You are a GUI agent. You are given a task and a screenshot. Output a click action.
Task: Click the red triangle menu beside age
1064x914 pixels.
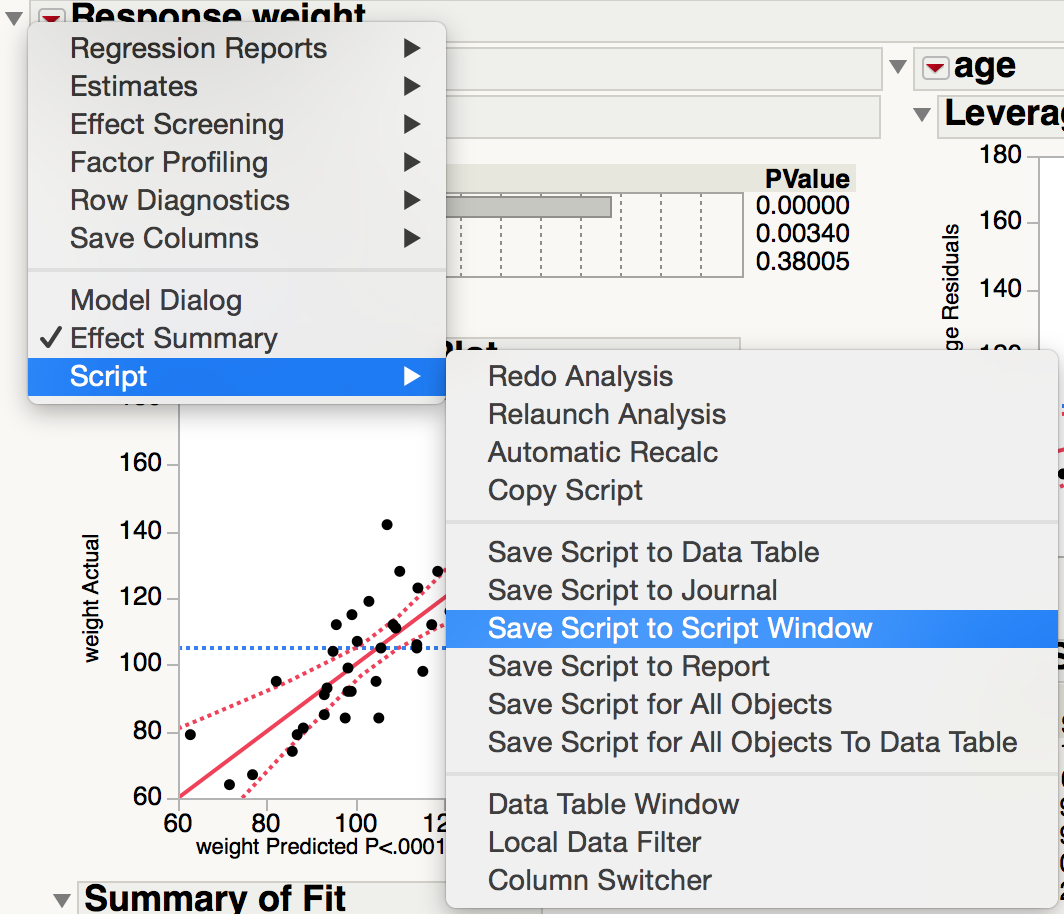(x=935, y=68)
